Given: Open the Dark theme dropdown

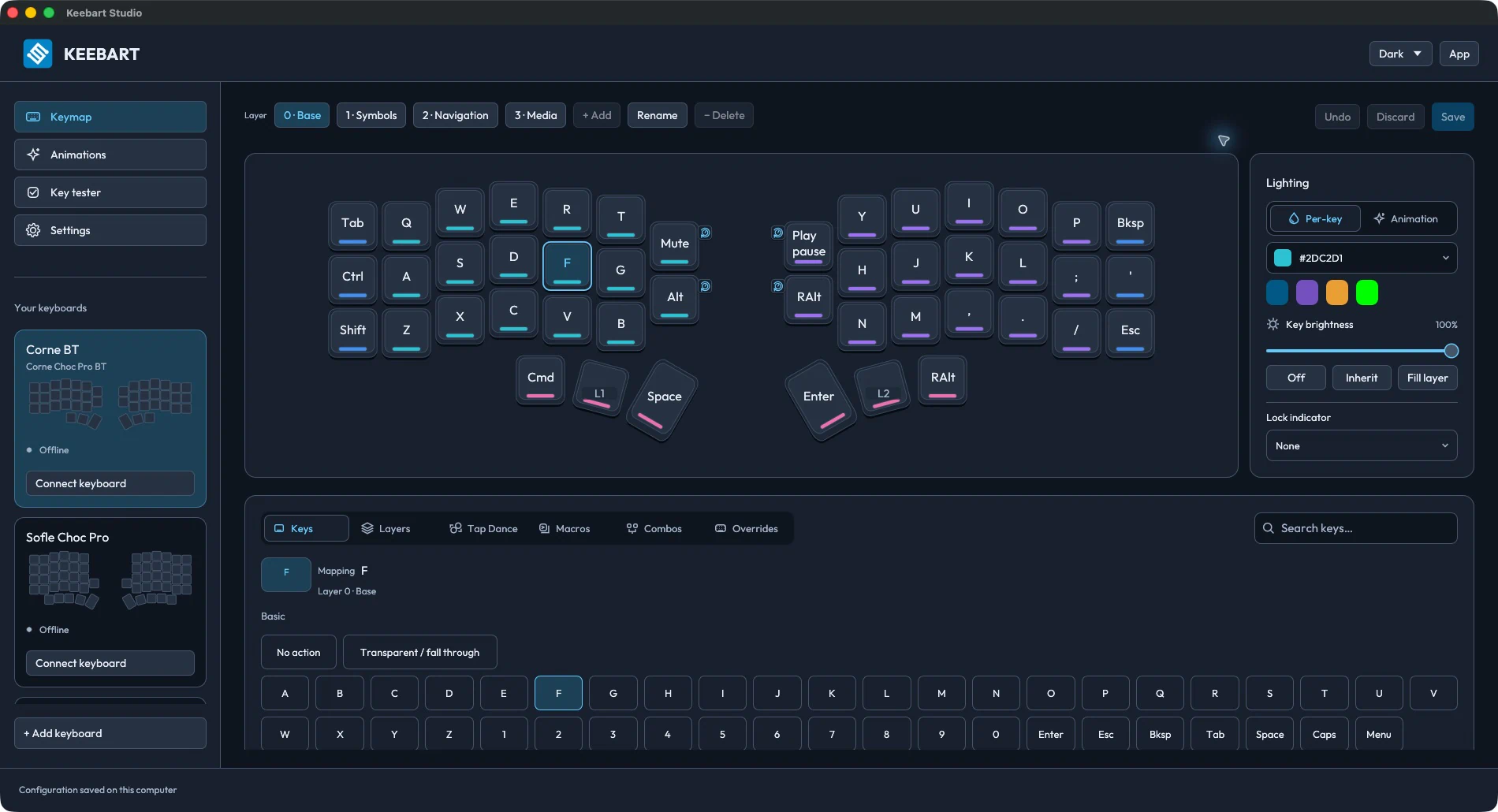Looking at the screenshot, I should (1400, 54).
